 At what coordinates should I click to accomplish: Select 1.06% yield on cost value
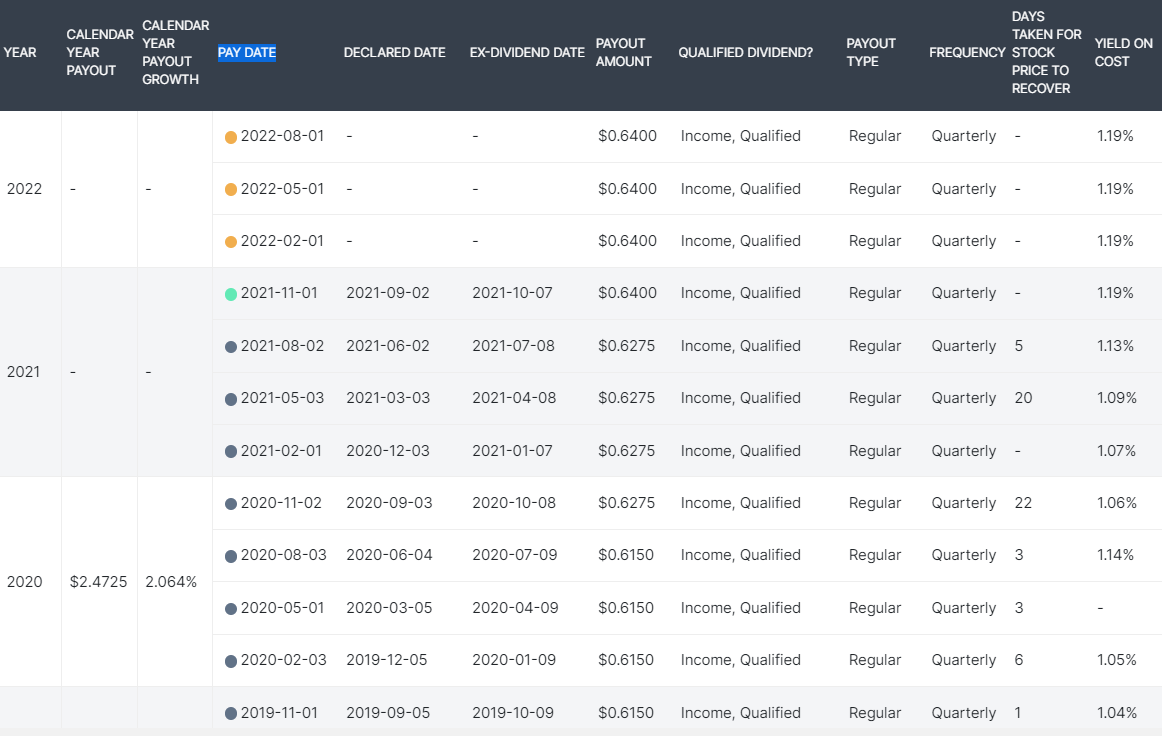pyautogui.click(x=1117, y=503)
